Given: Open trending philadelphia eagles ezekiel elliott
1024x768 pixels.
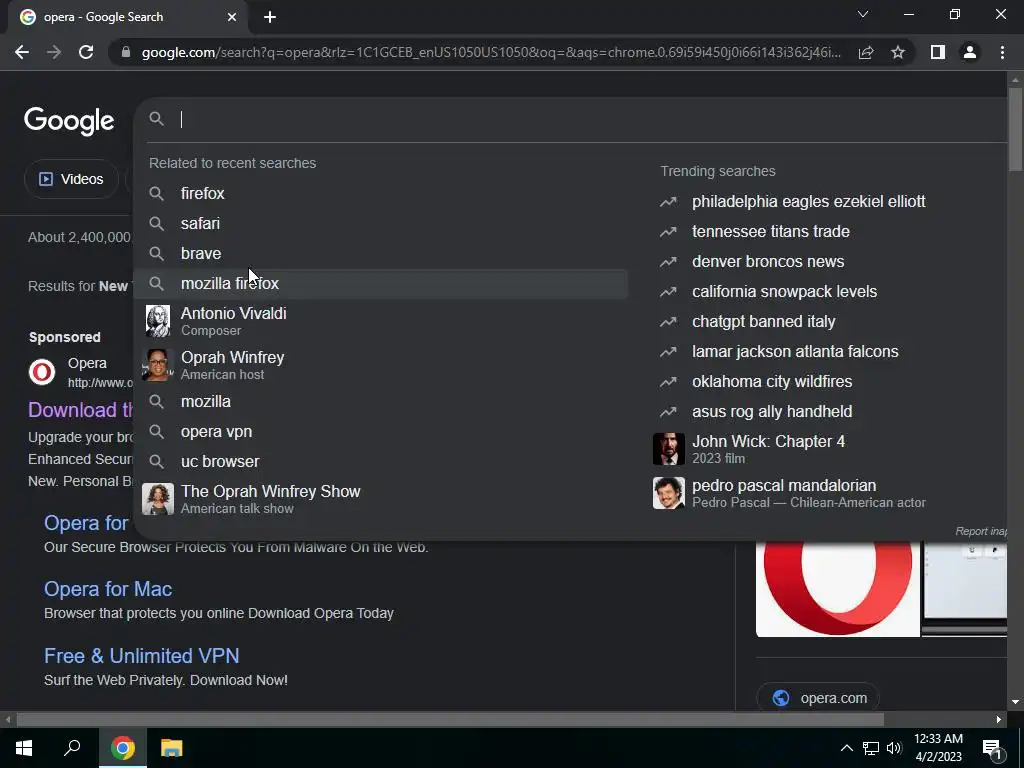Looking at the screenshot, I should click(808, 201).
